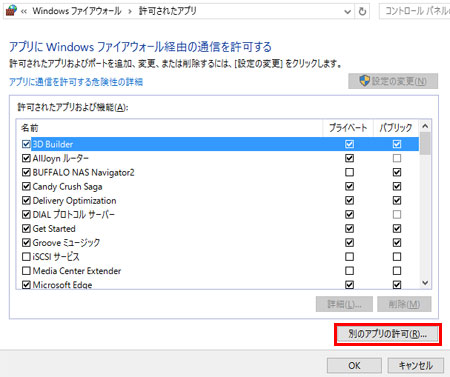Uncheck Groove ミュージック enabled checkbox
The width and height of the screenshot is (450, 377).
pos(26,243)
